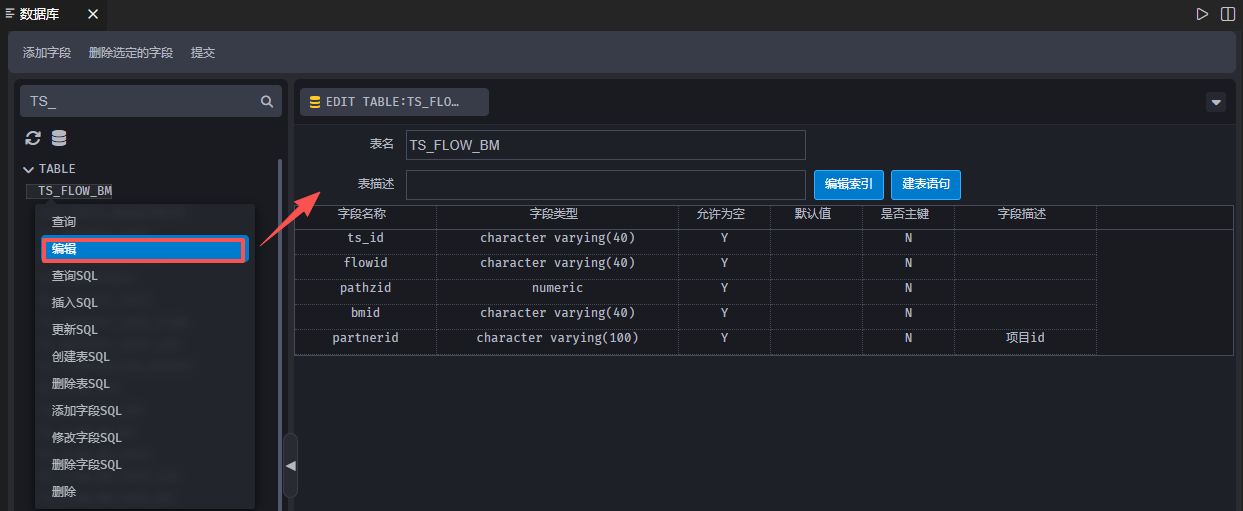Viewport: 1243px width, 511px height.
Task: Open the tab list dropdown arrow
Action: (1216, 102)
